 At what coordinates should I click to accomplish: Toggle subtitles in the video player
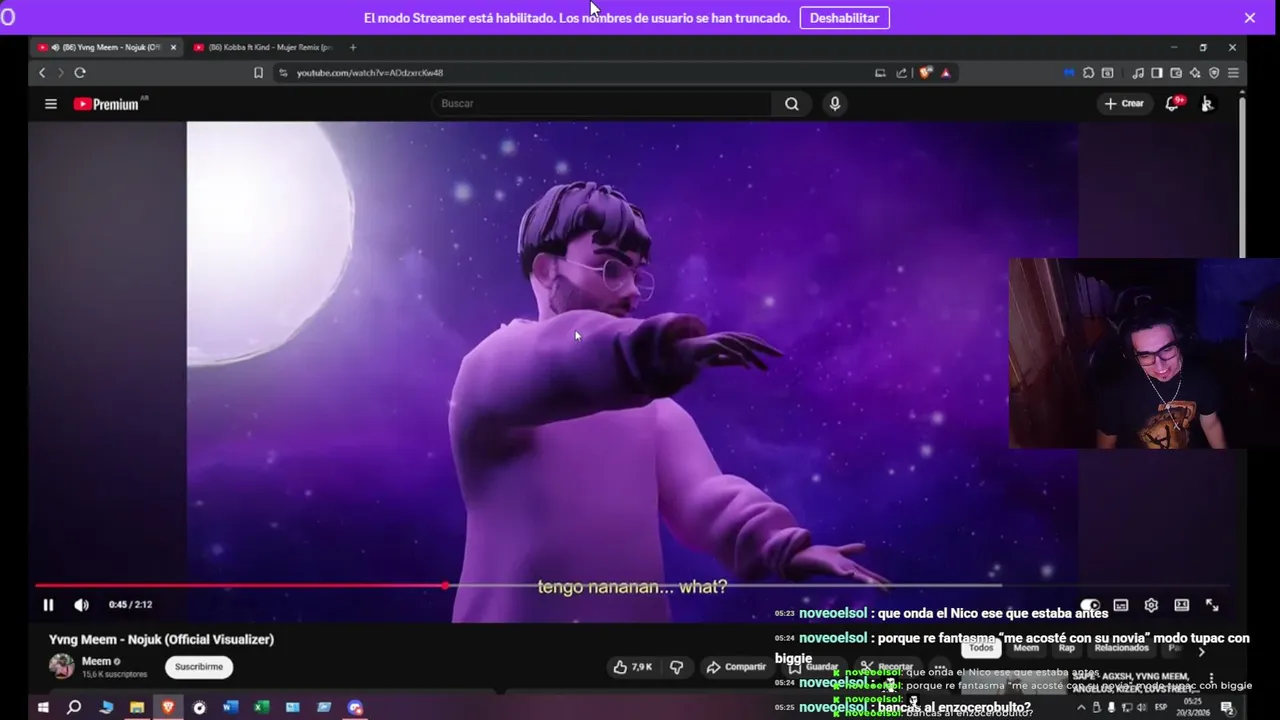tap(1121, 605)
